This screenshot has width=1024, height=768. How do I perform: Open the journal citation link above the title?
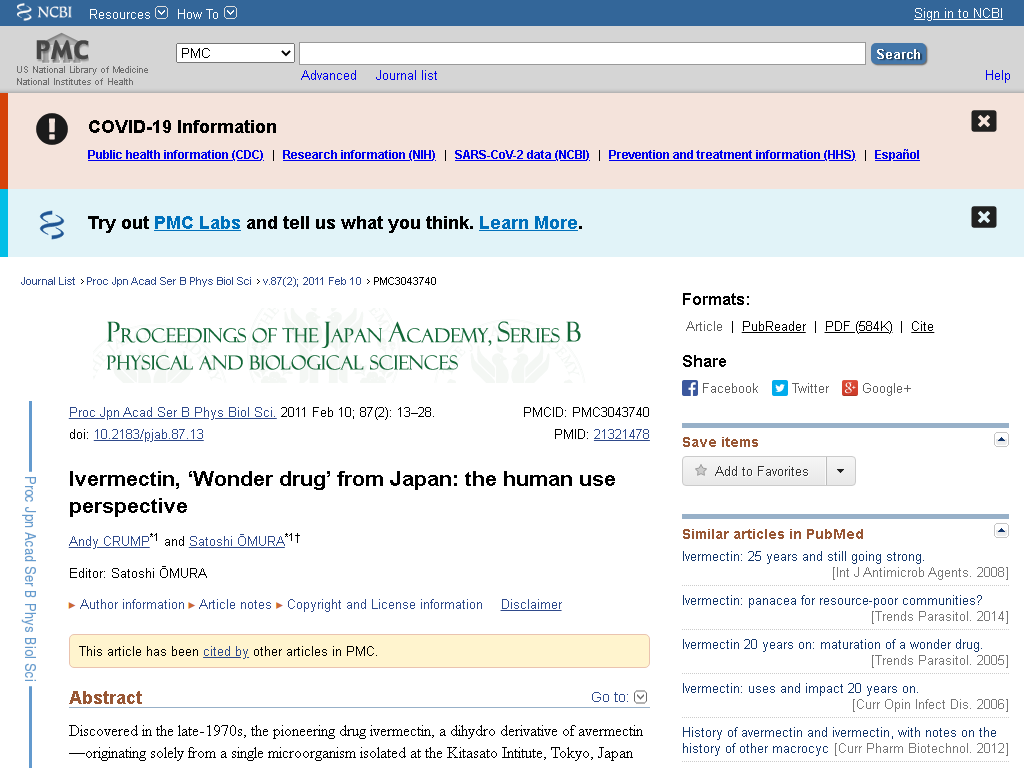tap(172, 413)
